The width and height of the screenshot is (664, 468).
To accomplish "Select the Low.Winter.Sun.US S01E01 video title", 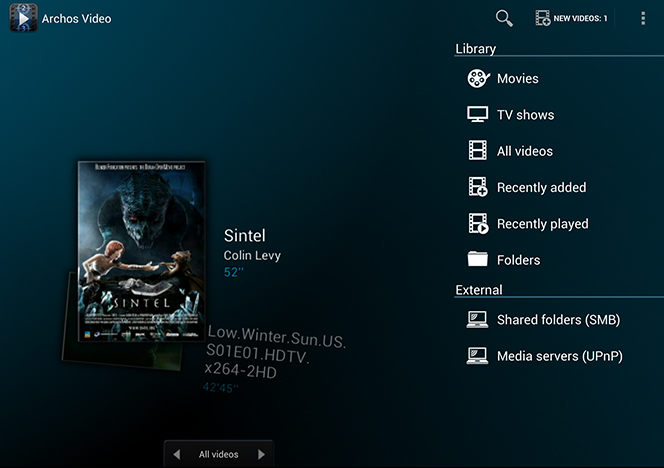I will [x=275, y=352].
